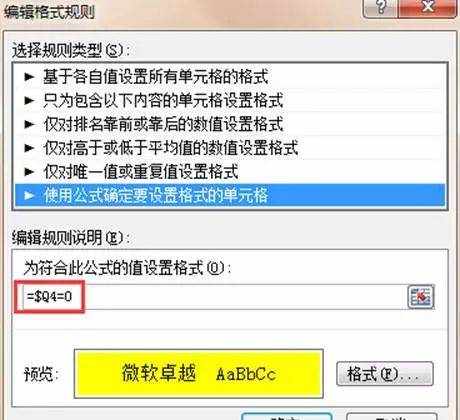This screenshot has width=460, height=420.
Task: Click the 编辑规则说明(E) label
Action: click(x=70, y=238)
